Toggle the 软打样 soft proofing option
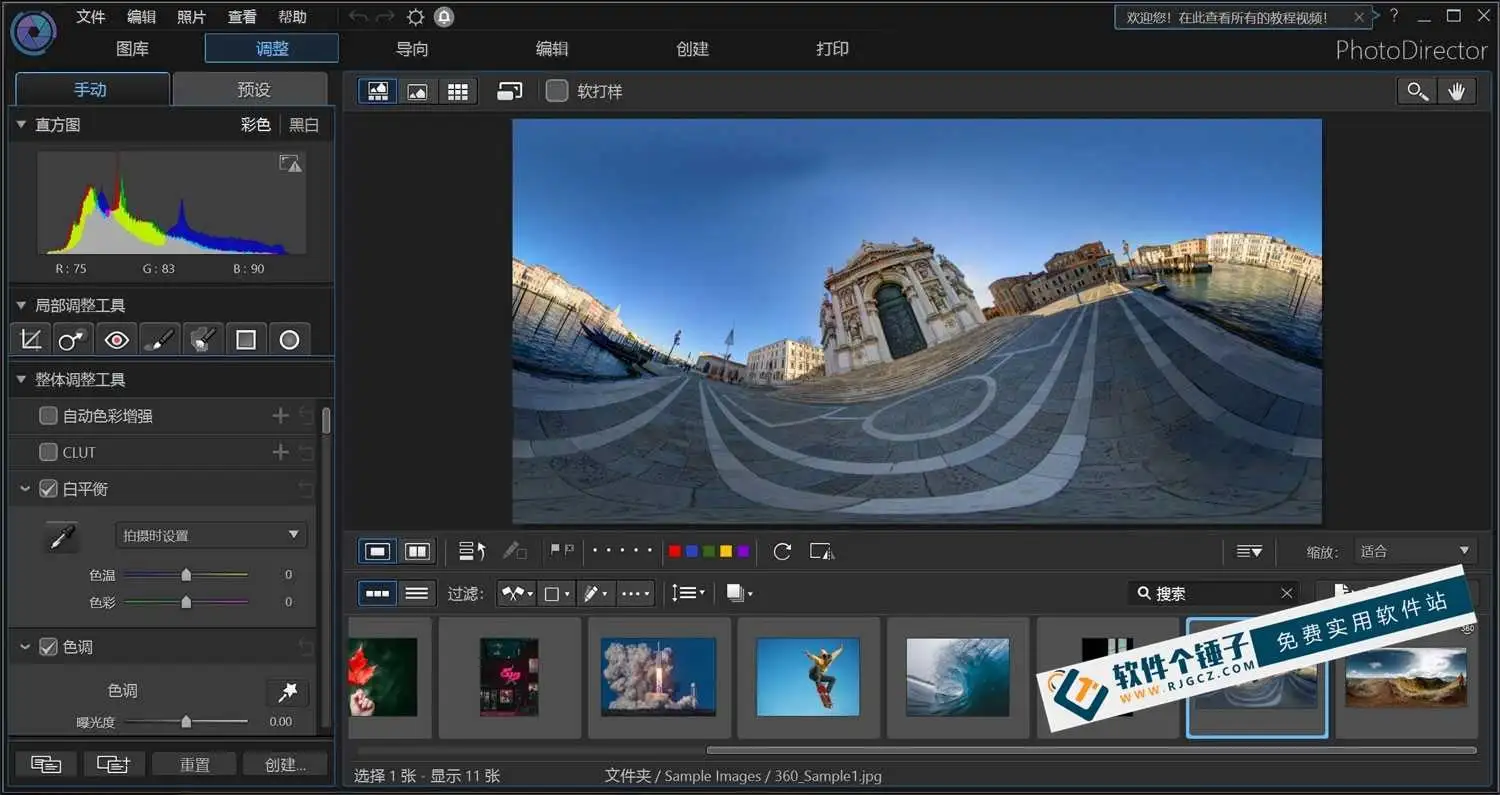 557,90
